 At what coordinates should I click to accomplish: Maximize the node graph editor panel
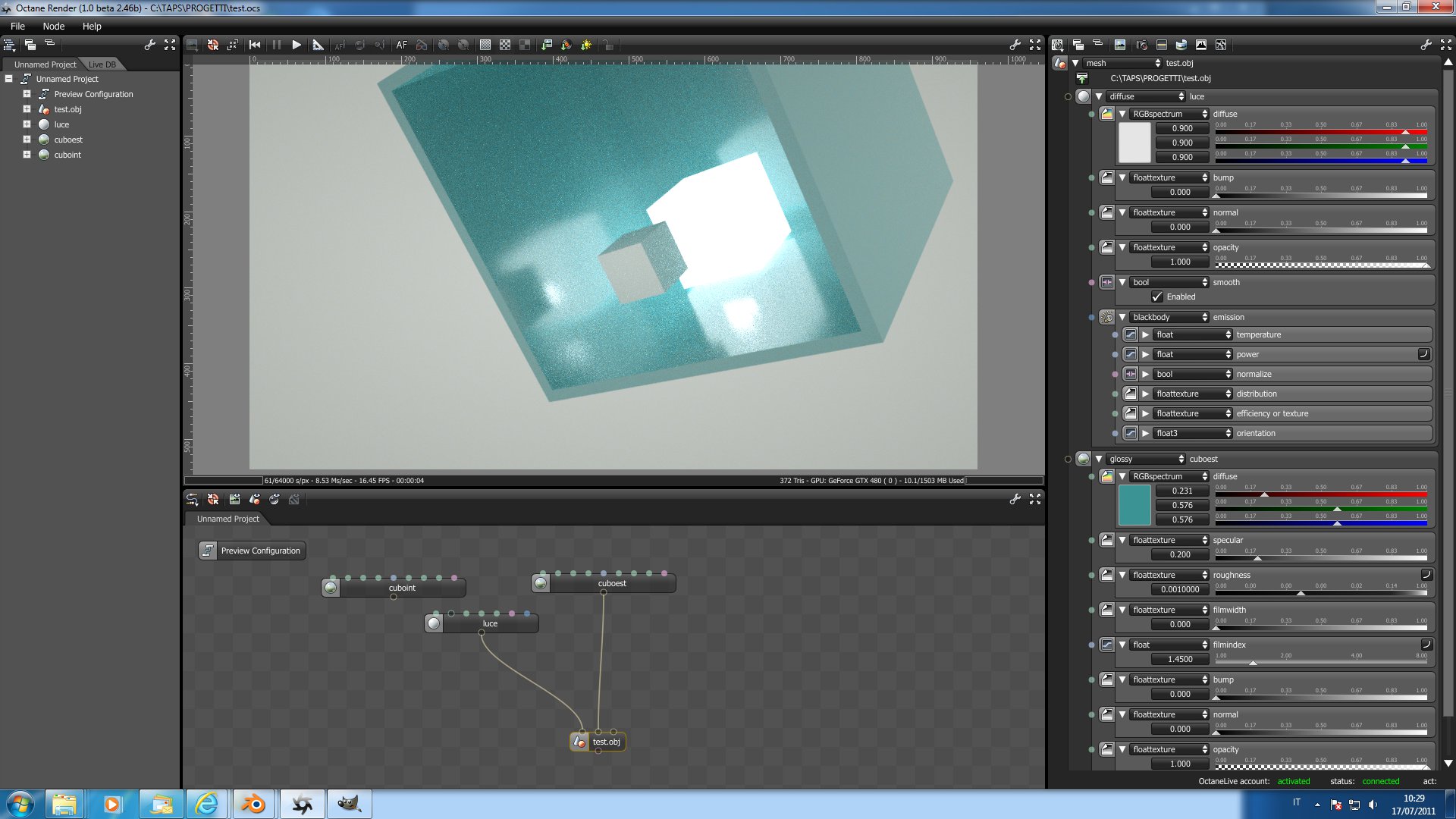point(1035,499)
